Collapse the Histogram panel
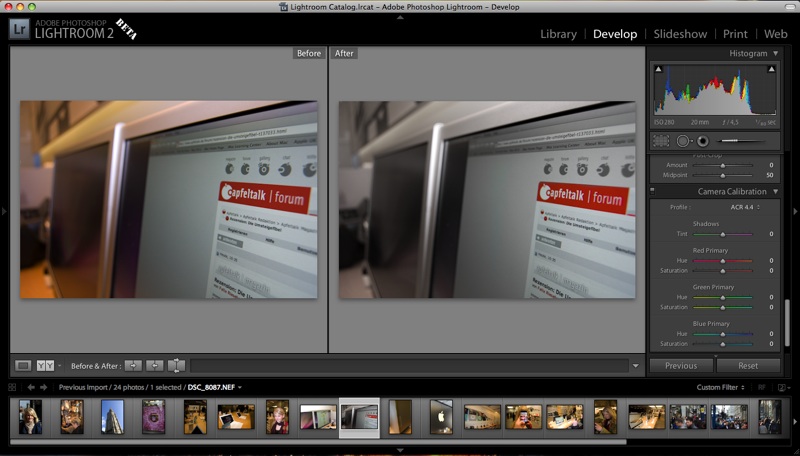Viewport: 800px width, 456px height. coord(776,53)
